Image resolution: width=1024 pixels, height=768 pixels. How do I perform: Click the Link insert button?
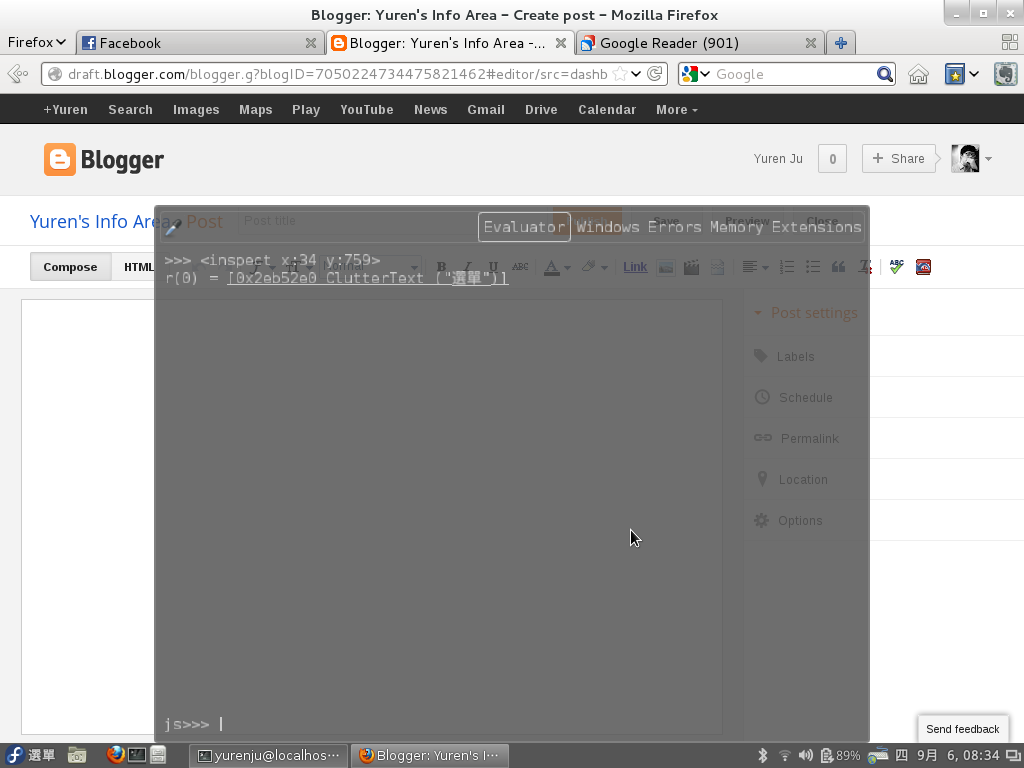pos(635,266)
